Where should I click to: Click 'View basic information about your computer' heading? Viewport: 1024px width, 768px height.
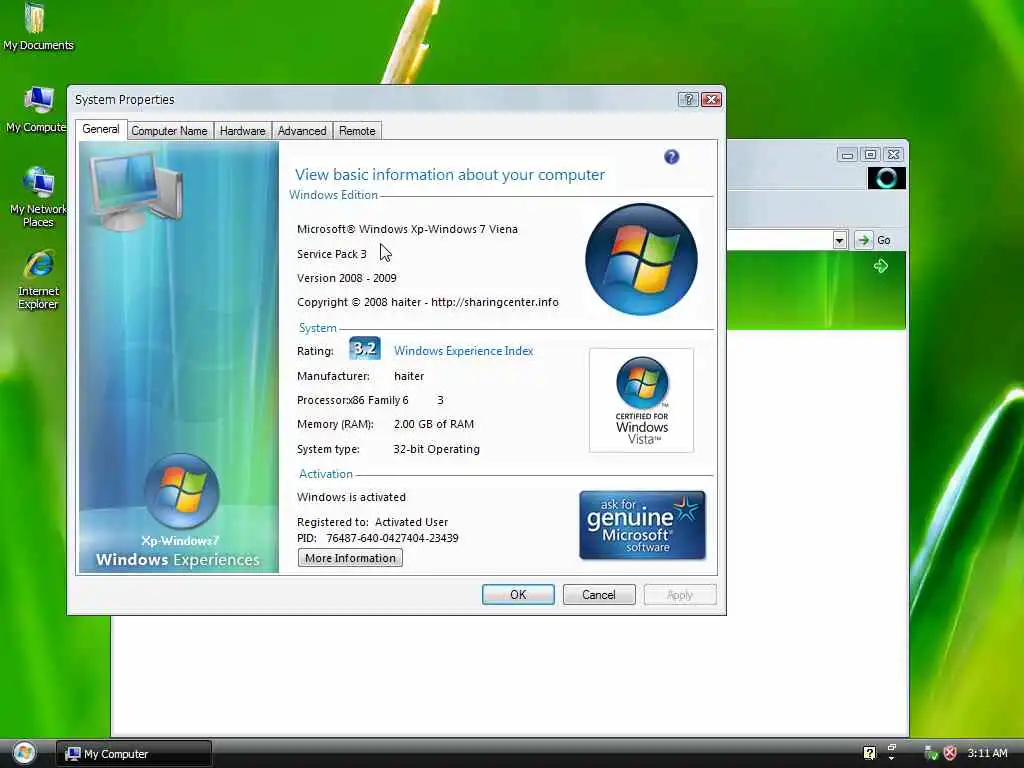pyautogui.click(x=450, y=175)
